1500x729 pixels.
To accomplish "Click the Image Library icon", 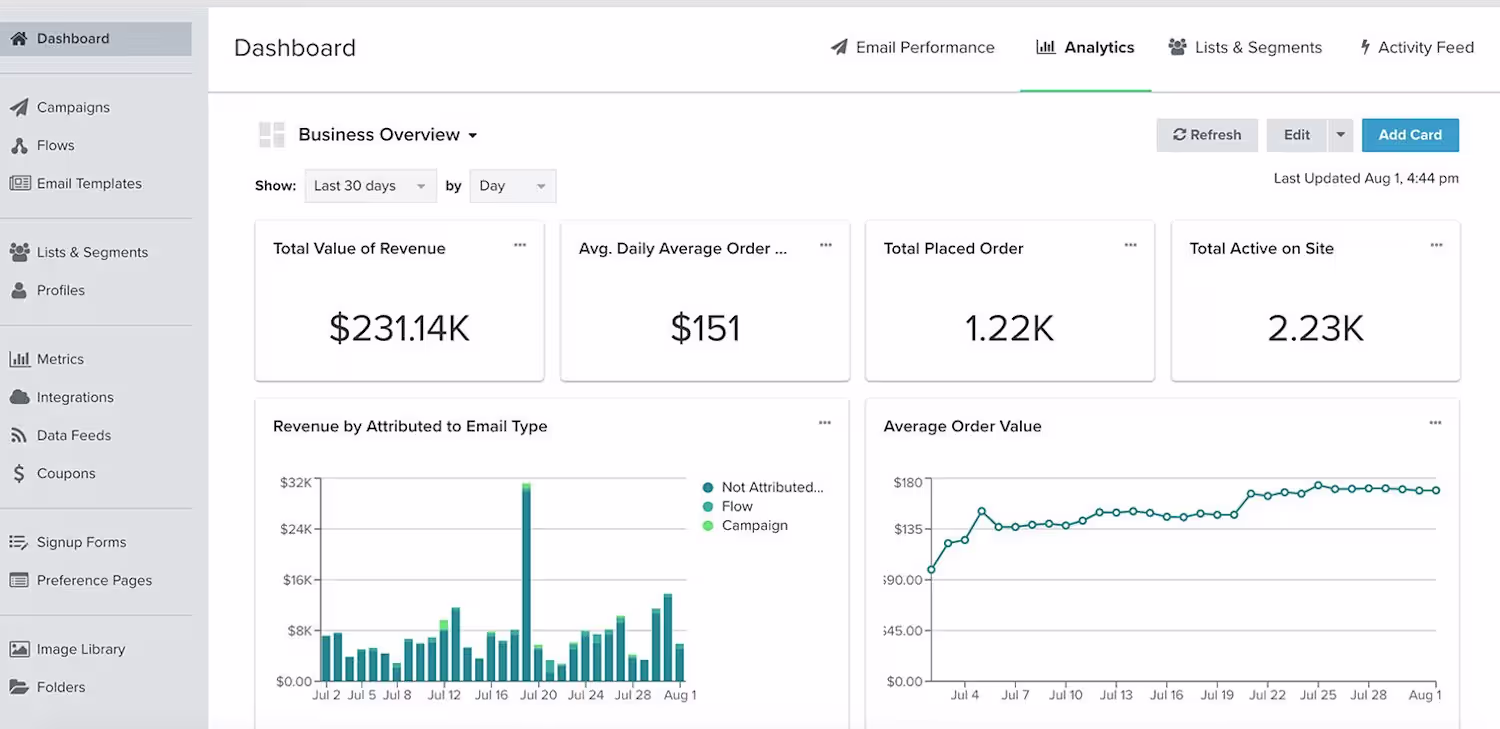I will coord(19,649).
